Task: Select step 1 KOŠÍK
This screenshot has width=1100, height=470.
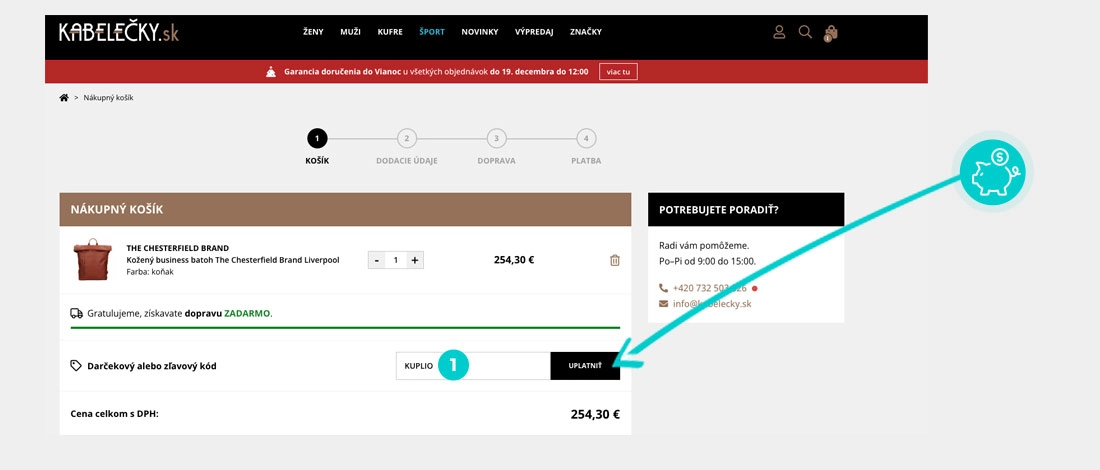Action: click(x=317, y=147)
